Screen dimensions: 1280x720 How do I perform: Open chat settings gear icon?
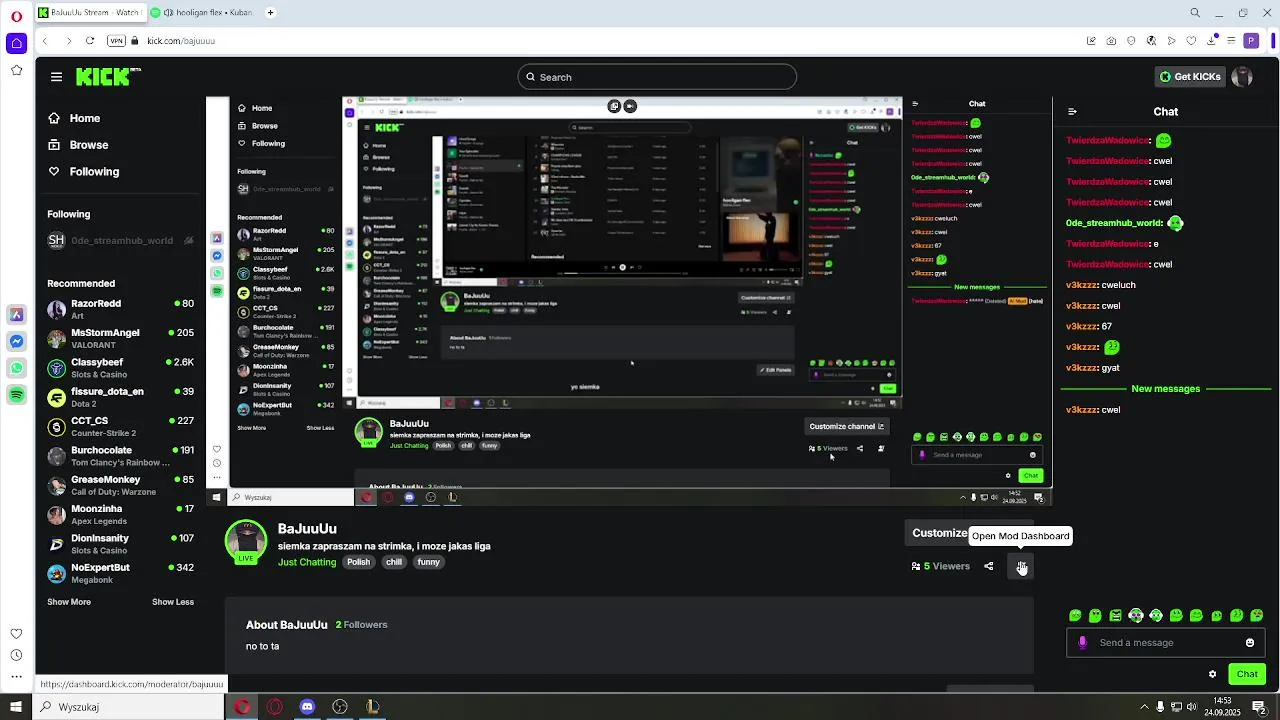pyautogui.click(x=1212, y=674)
